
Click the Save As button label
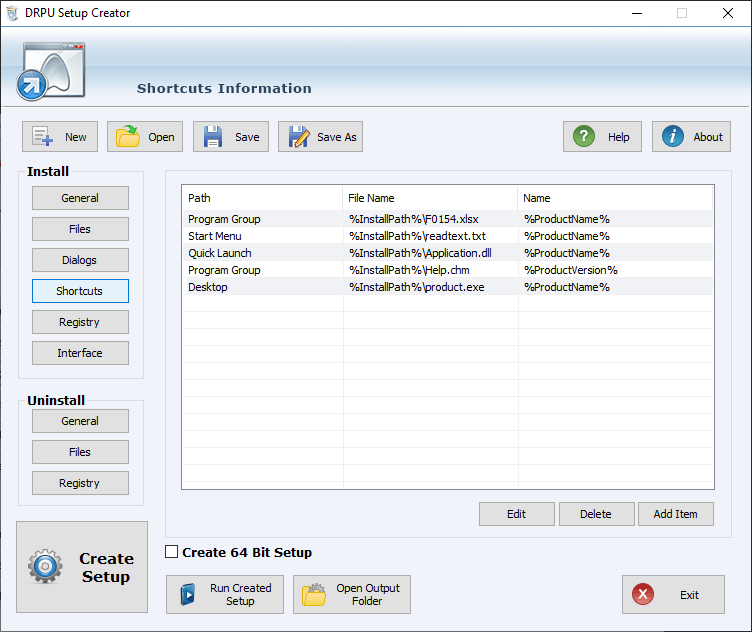337,137
